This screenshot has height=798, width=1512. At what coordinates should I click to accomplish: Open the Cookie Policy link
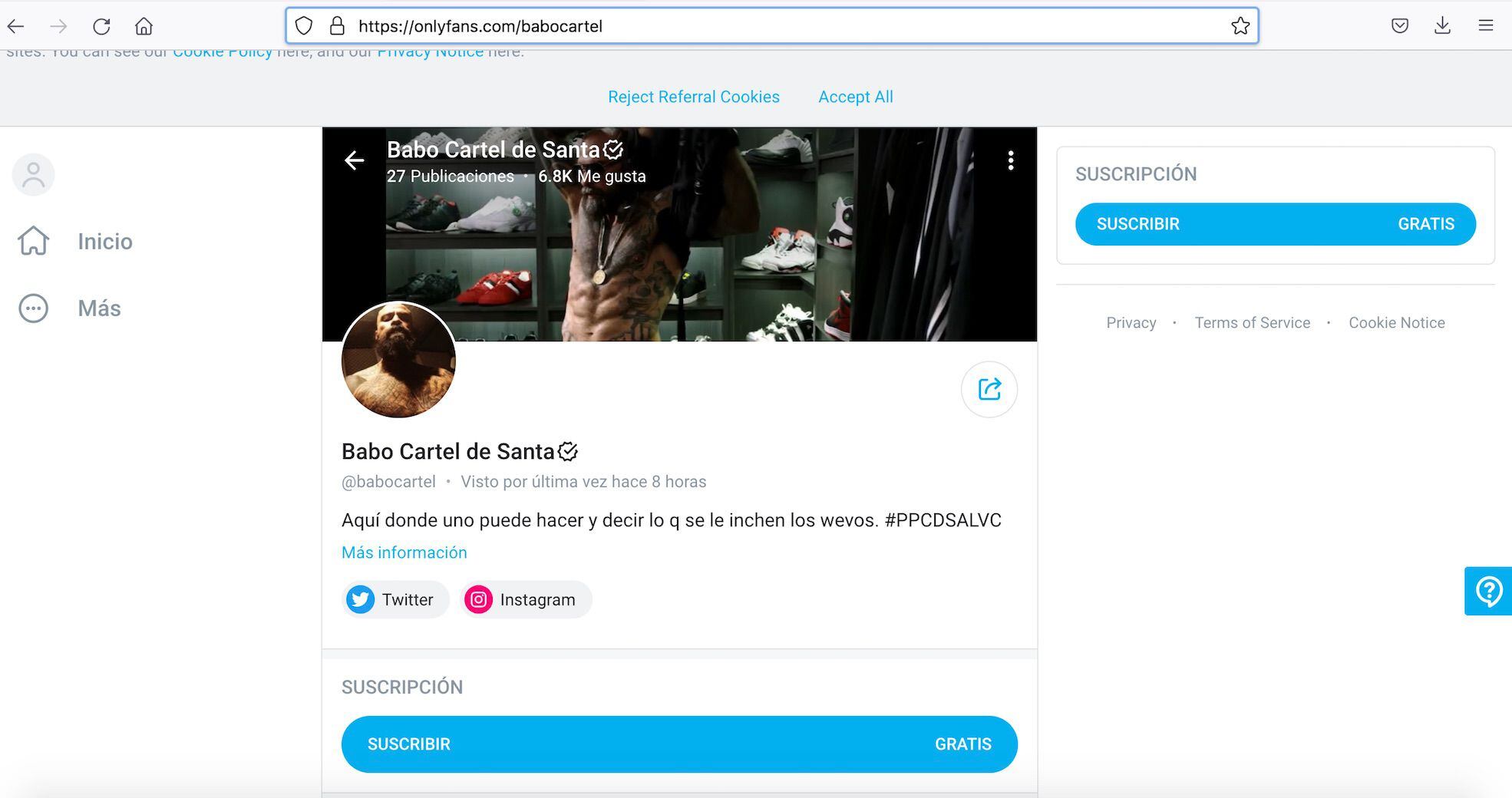point(223,53)
